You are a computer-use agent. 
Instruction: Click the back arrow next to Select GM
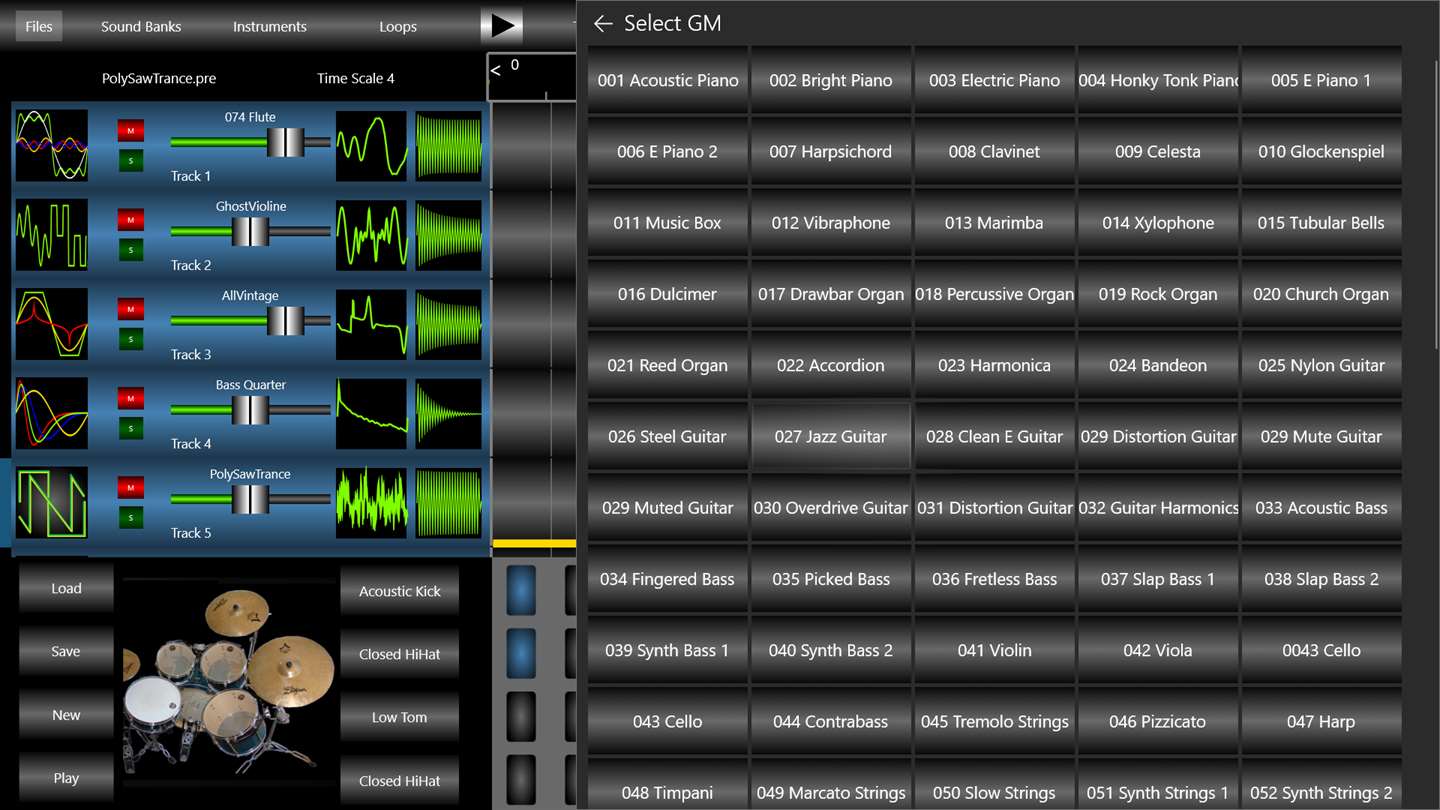[603, 23]
